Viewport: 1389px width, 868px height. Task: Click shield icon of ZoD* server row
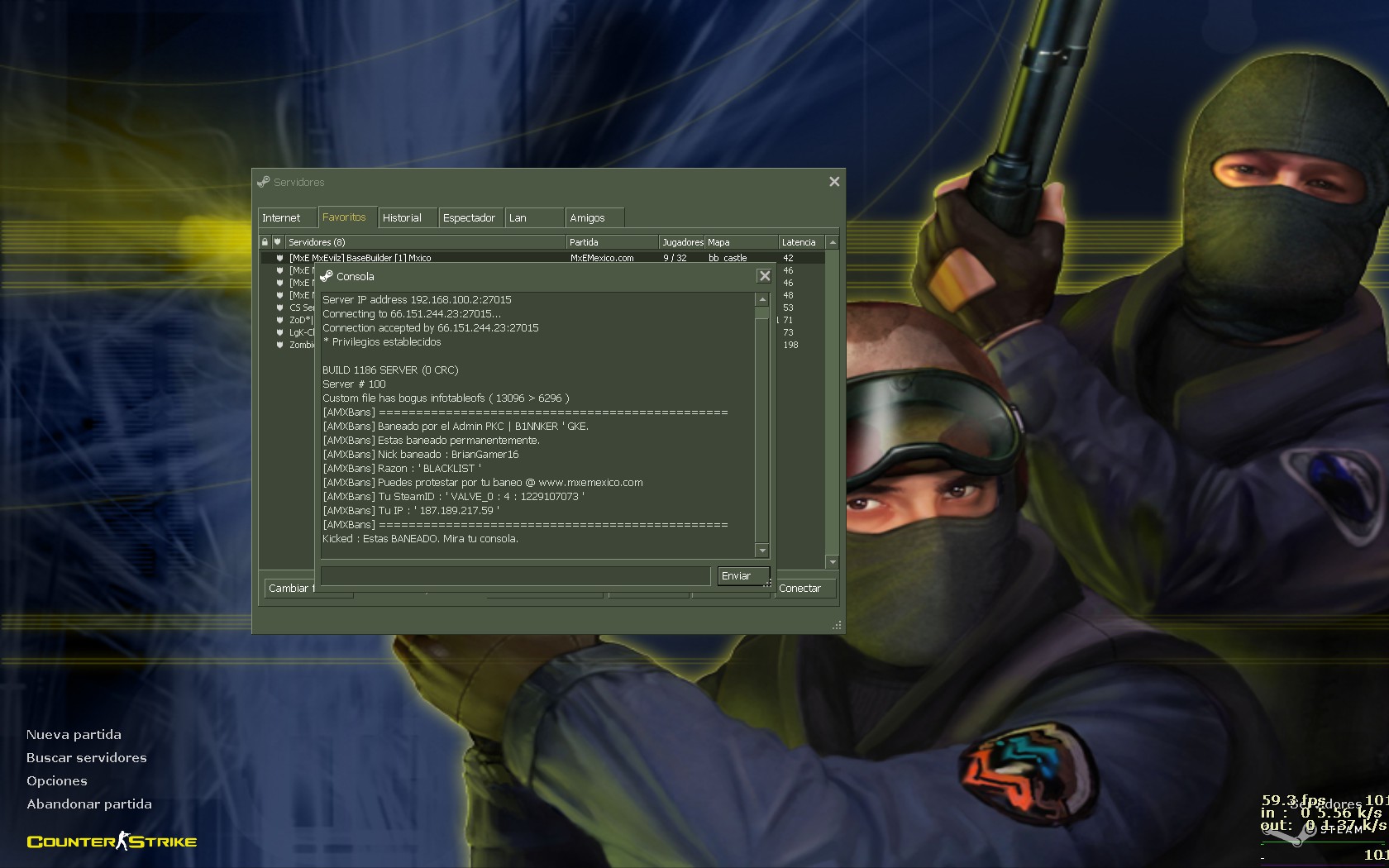point(280,320)
